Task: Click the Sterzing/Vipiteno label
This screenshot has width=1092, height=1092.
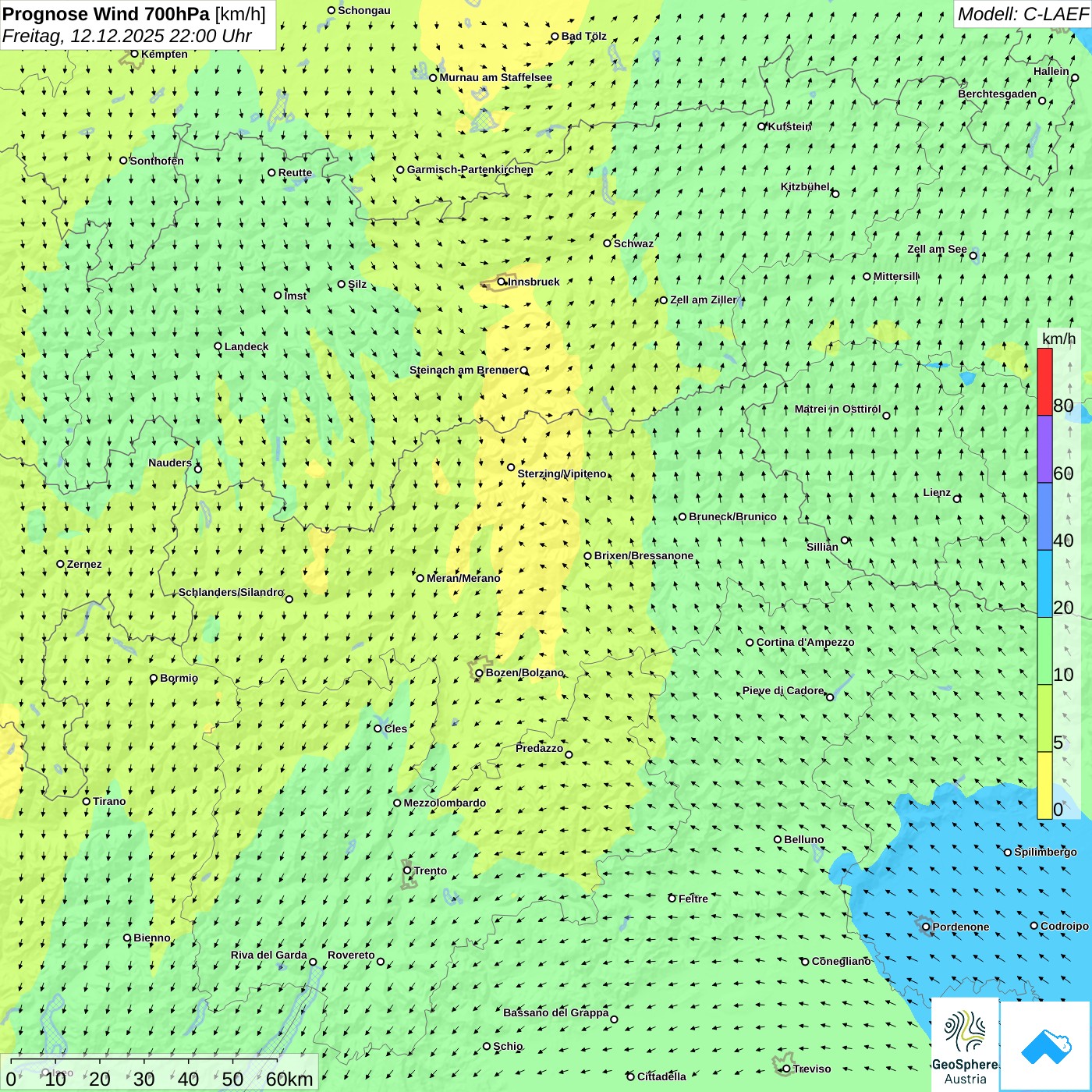Action: tap(562, 473)
